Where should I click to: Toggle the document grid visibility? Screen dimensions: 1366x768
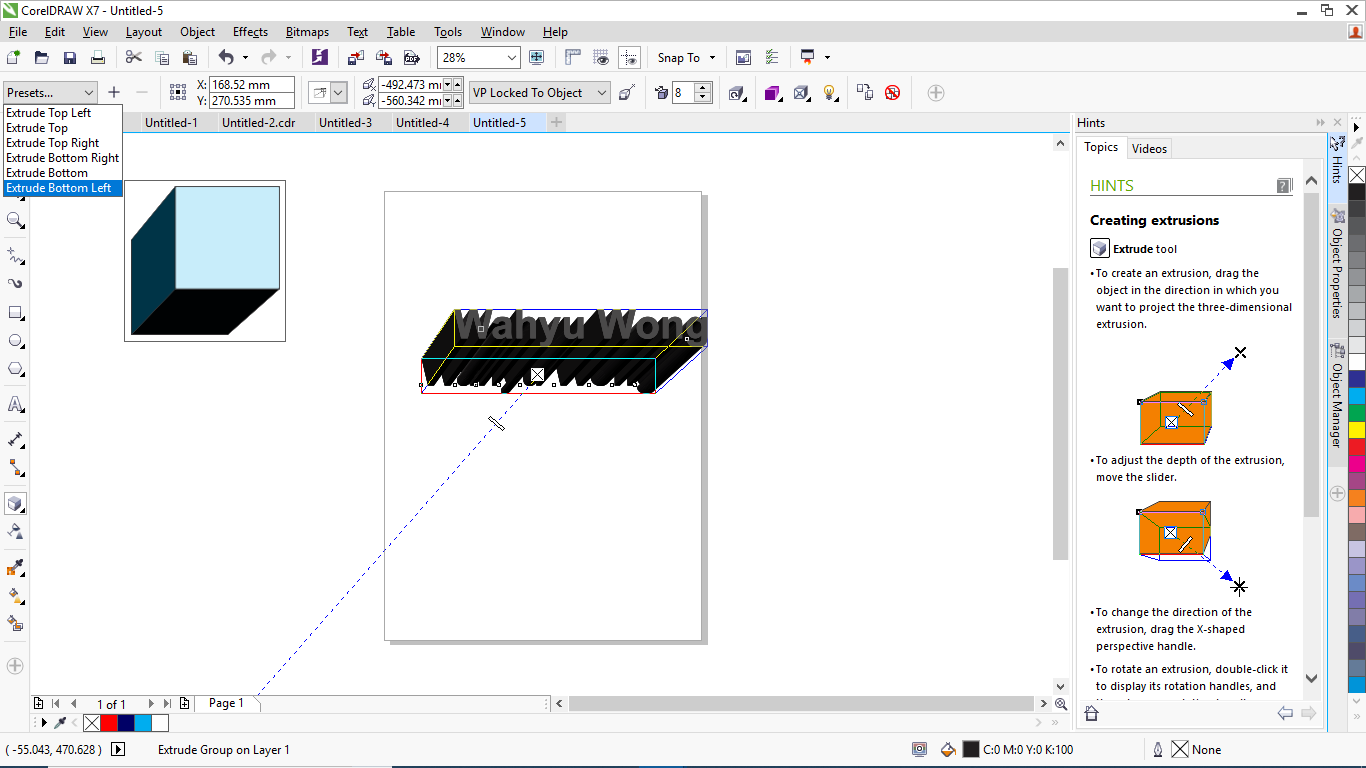[601, 57]
